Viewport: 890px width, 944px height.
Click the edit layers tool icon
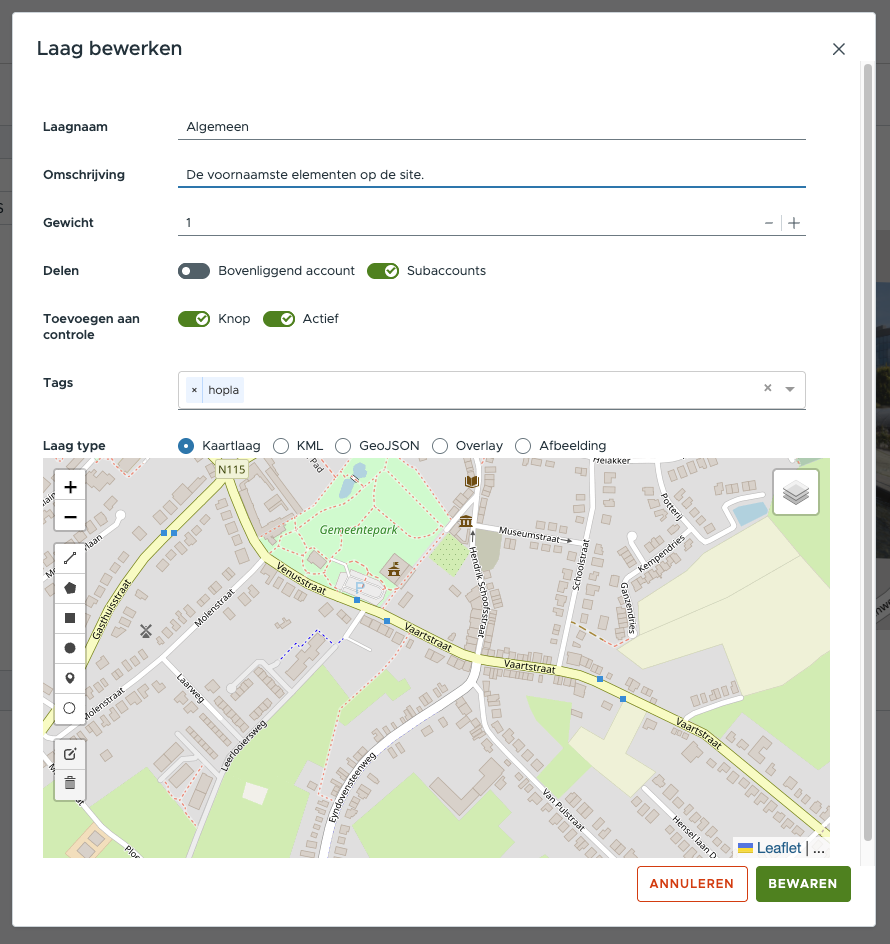tap(70, 754)
